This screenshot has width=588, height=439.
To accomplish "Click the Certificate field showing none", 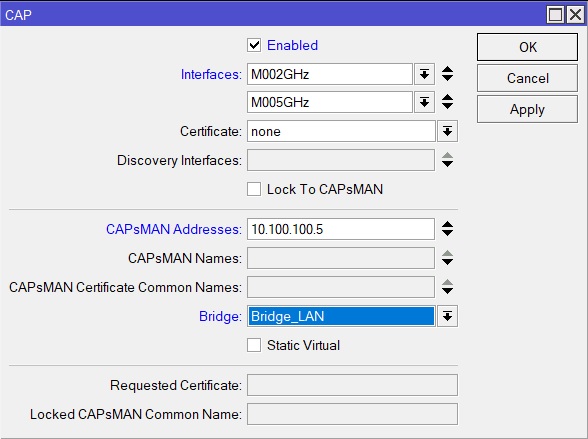I will click(341, 131).
